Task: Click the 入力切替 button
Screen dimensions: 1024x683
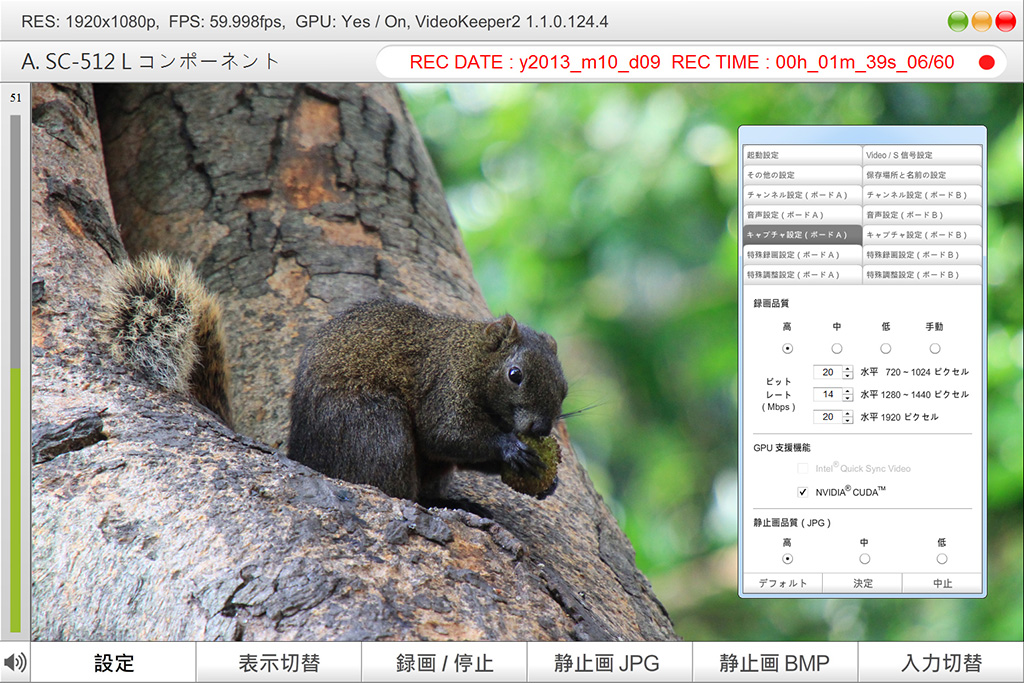Action: pos(941,663)
